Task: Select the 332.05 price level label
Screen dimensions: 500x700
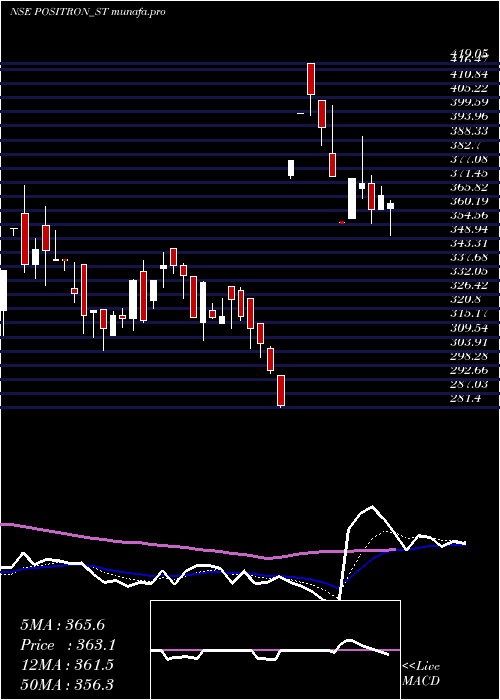Action: pyautogui.click(x=469, y=271)
